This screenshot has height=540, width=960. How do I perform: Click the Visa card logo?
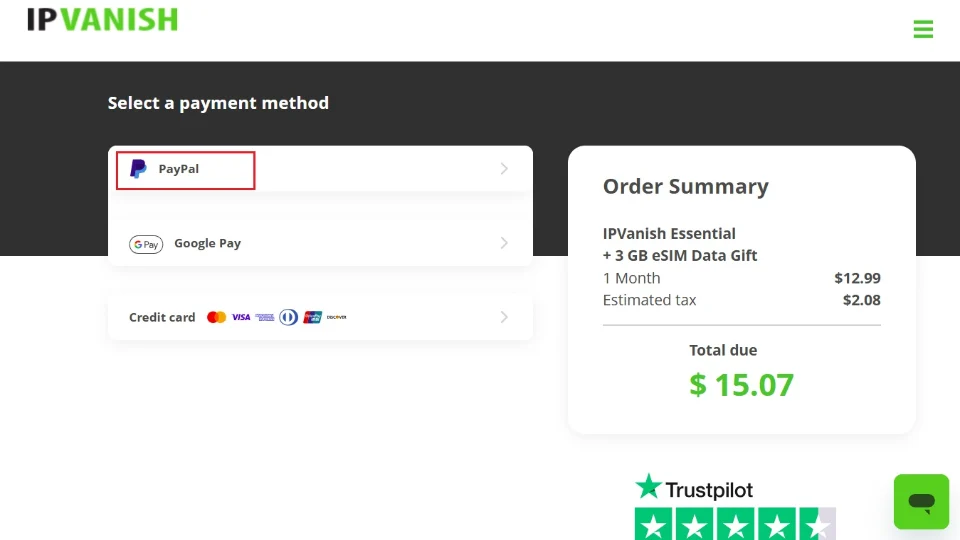coord(241,317)
